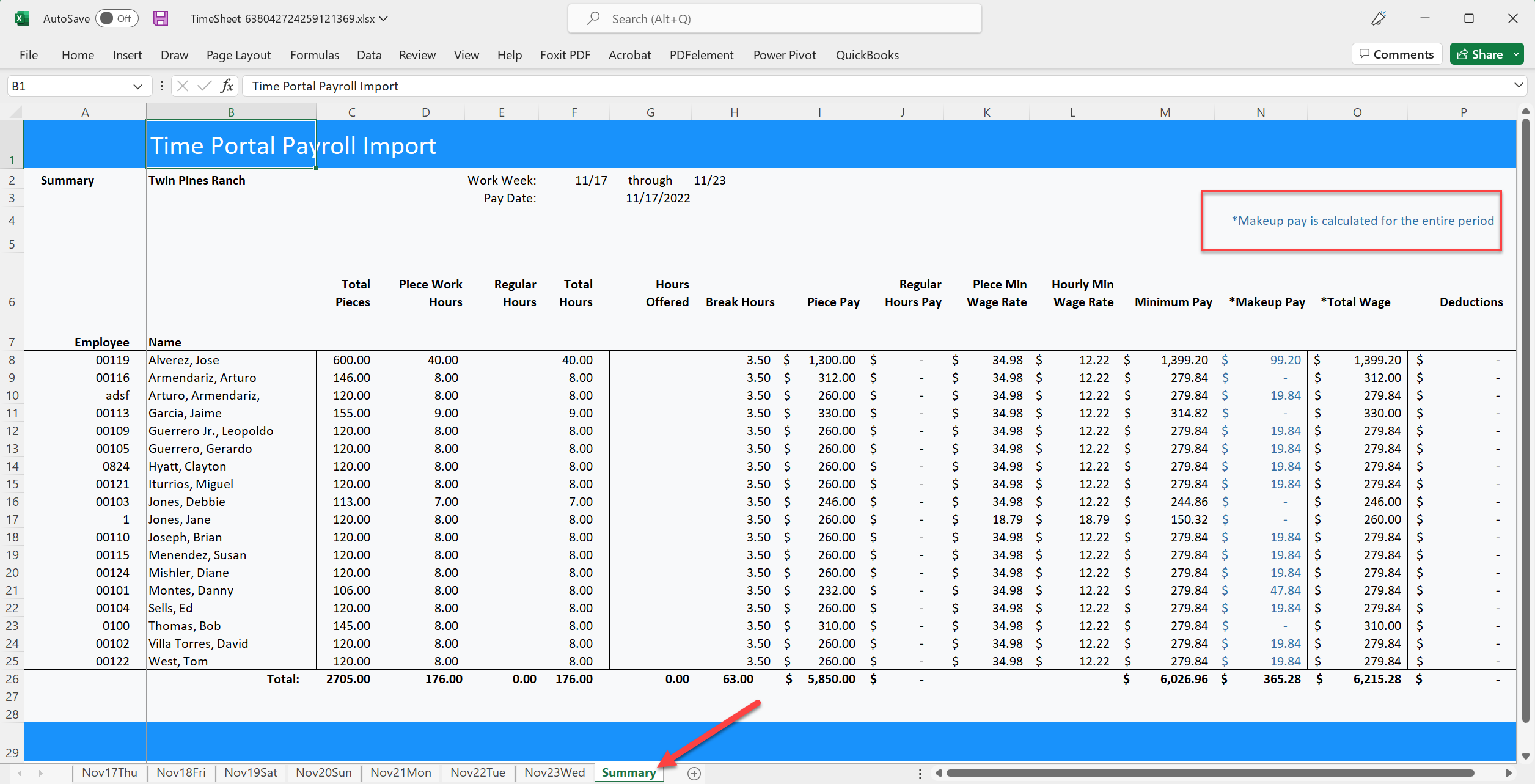Screen dimensions: 1535x784
Task: Switch to the Nov18Fri sheet tab
Action: click(x=181, y=772)
